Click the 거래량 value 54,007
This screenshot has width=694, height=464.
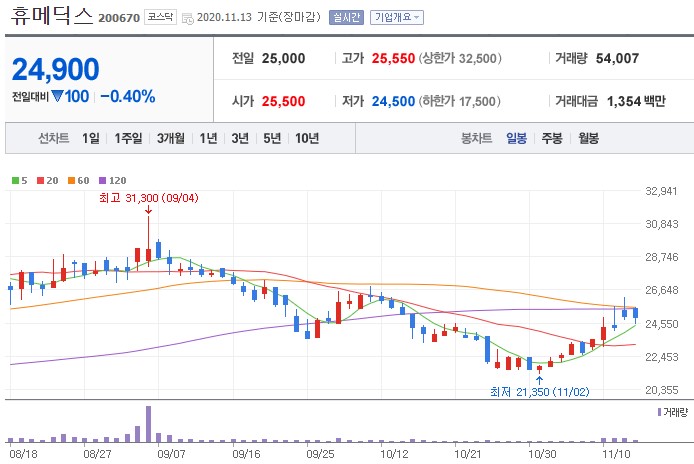(x=617, y=58)
